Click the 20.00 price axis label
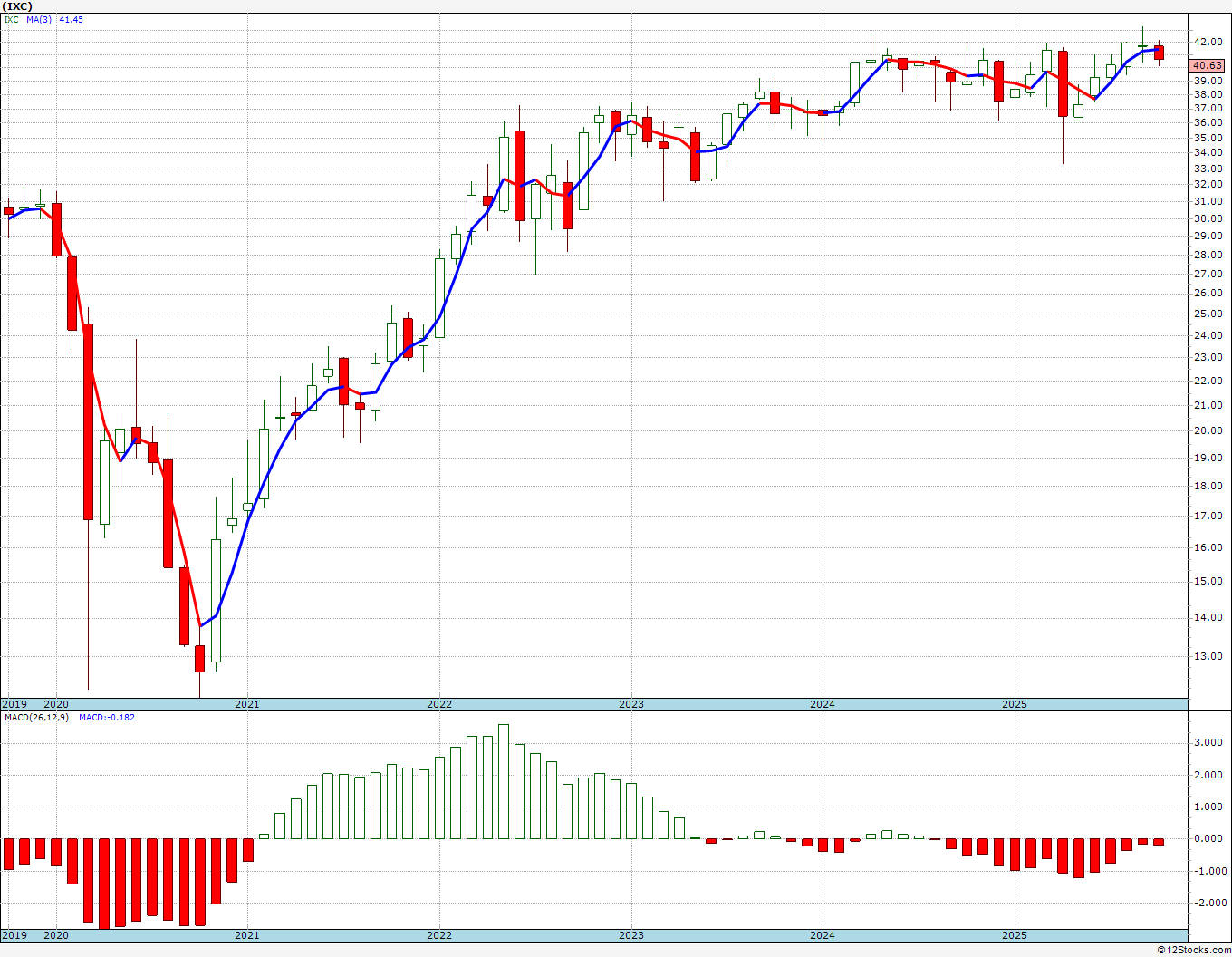 click(x=1208, y=430)
